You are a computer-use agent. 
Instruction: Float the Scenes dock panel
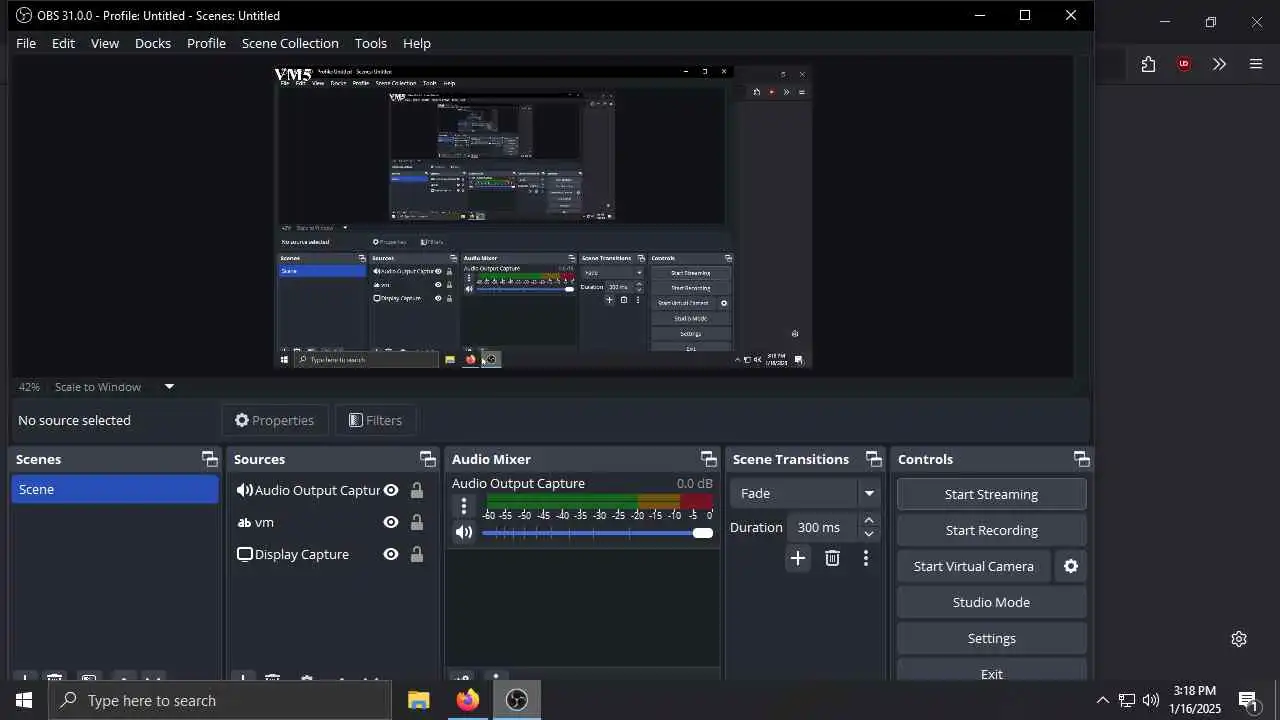[x=209, y=459]
